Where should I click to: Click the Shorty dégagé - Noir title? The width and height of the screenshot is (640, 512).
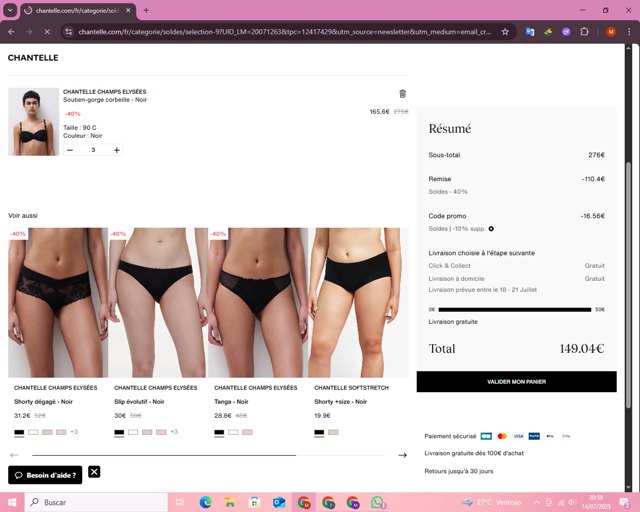tap(43, 402)
